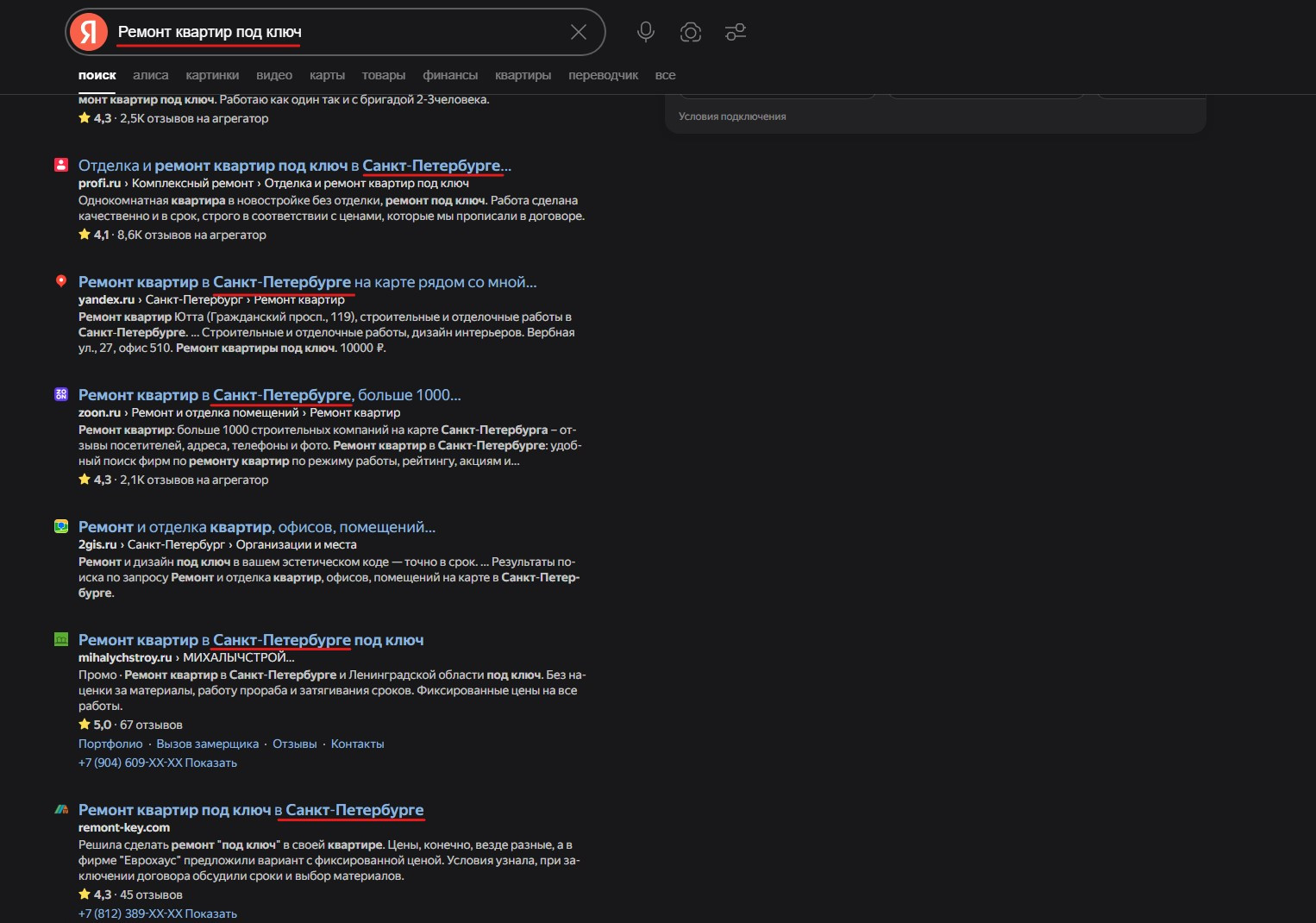The image size is (1316, 923).
Task: Open «Ремонт и отделка квартир, офисов» result
Action: pos(257,527)
